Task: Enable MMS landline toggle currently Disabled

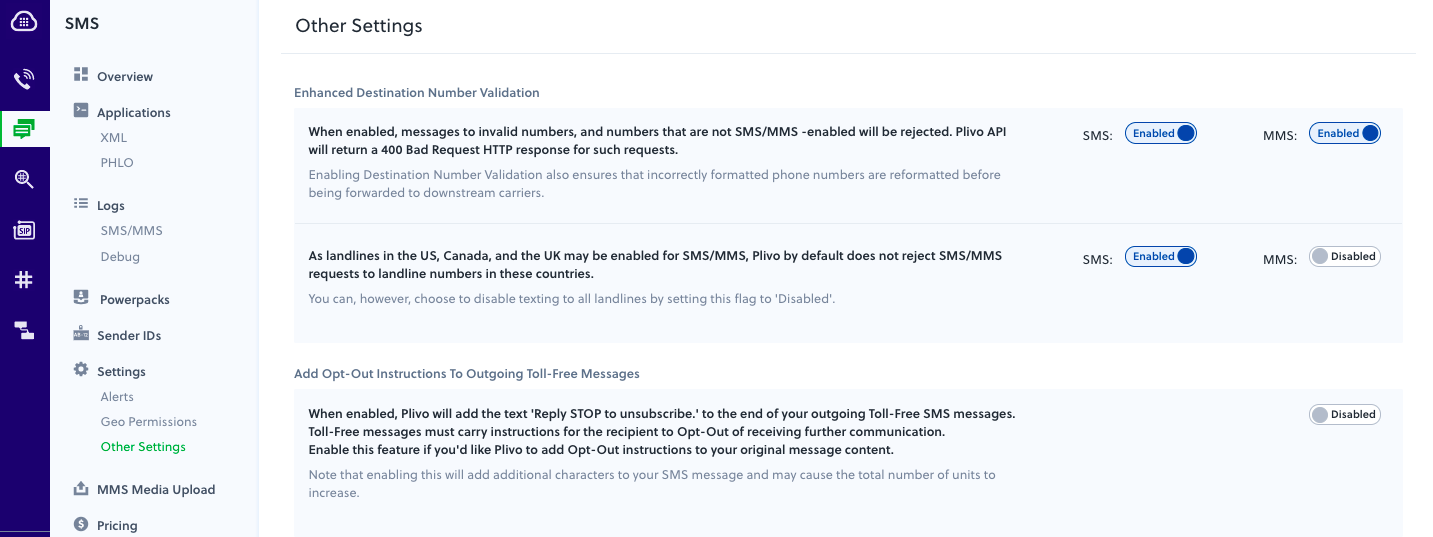Action: [x=1344, y=256]
